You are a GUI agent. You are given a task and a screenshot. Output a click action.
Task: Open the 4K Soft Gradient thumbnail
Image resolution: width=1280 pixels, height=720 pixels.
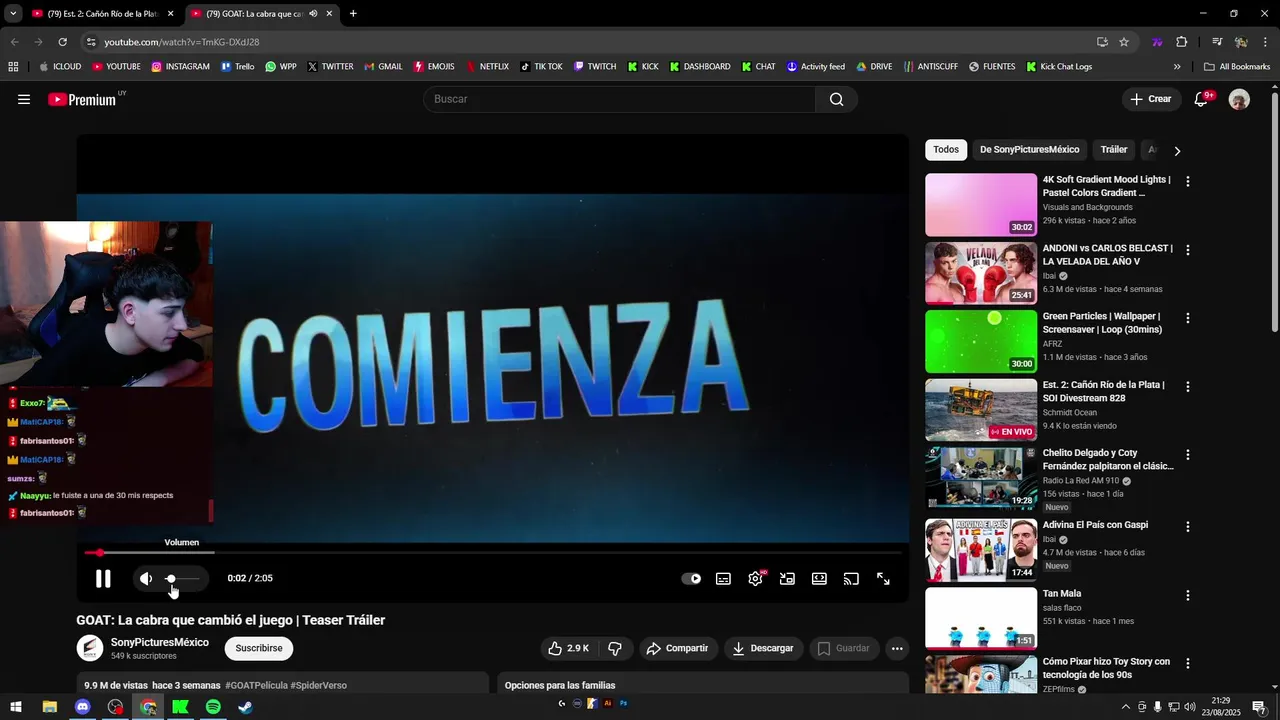(981, 205)
